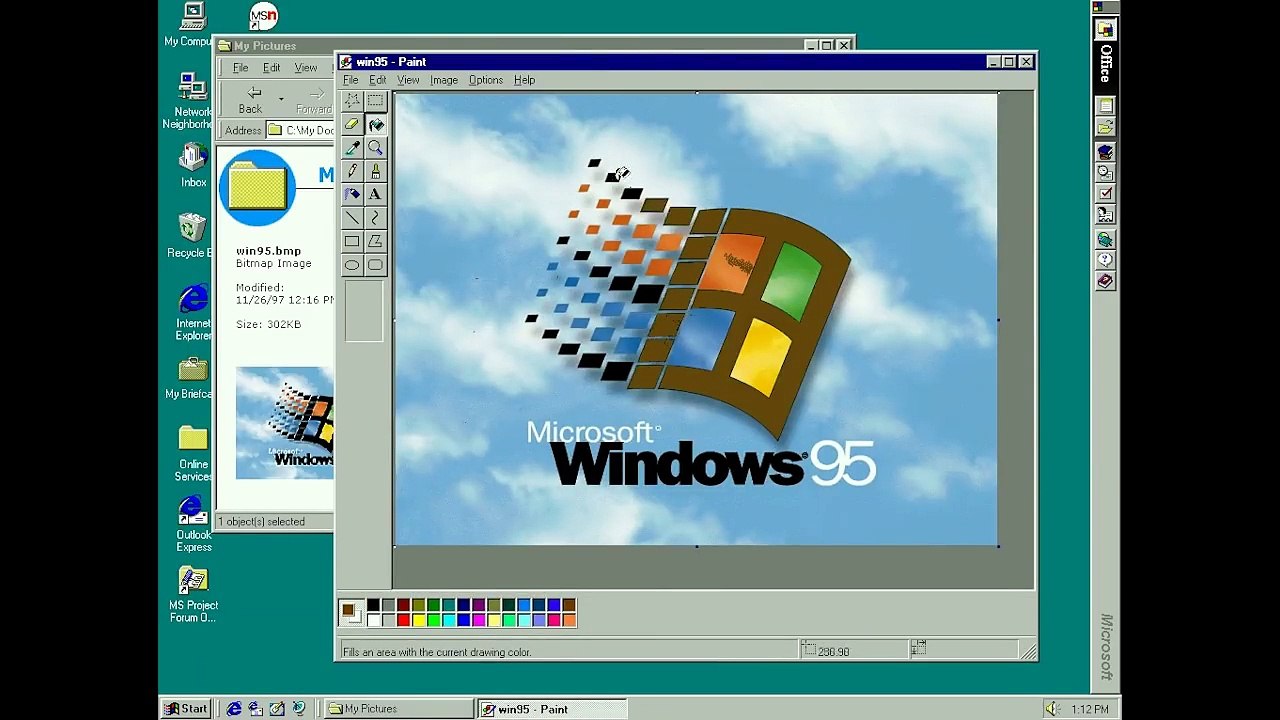
Task: Choose the Magnifier tool in Paint
Action: coord(375,148)
